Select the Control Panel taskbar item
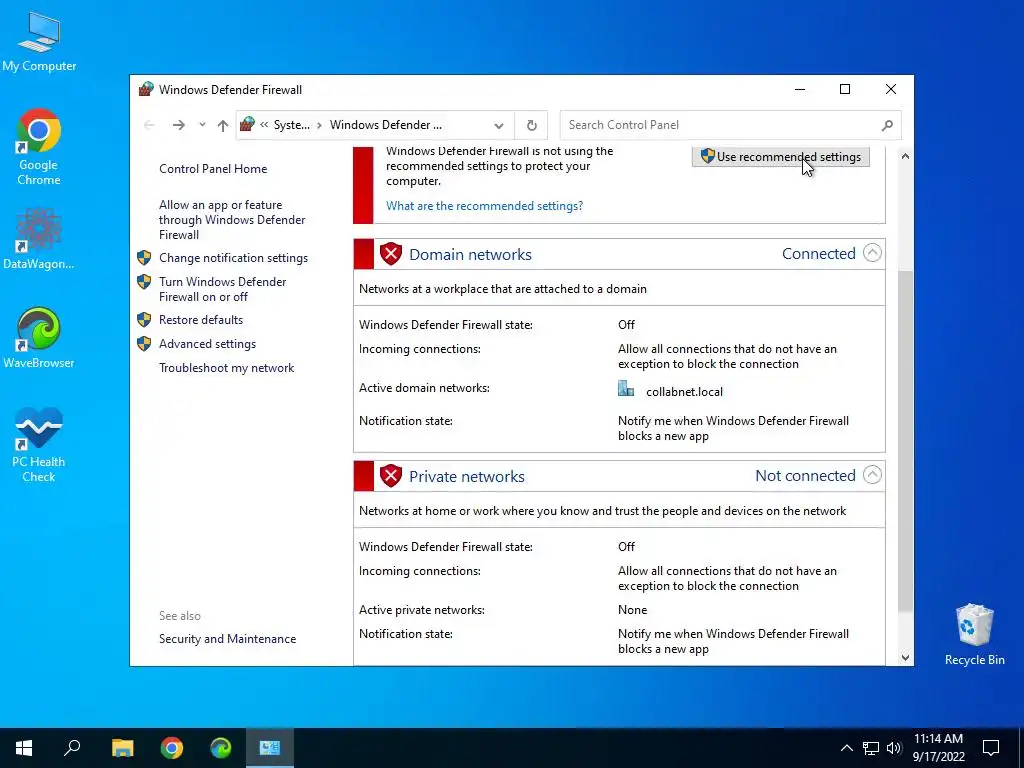Image resolution: width=1024 pixels, height=768 pixels. 270,748
